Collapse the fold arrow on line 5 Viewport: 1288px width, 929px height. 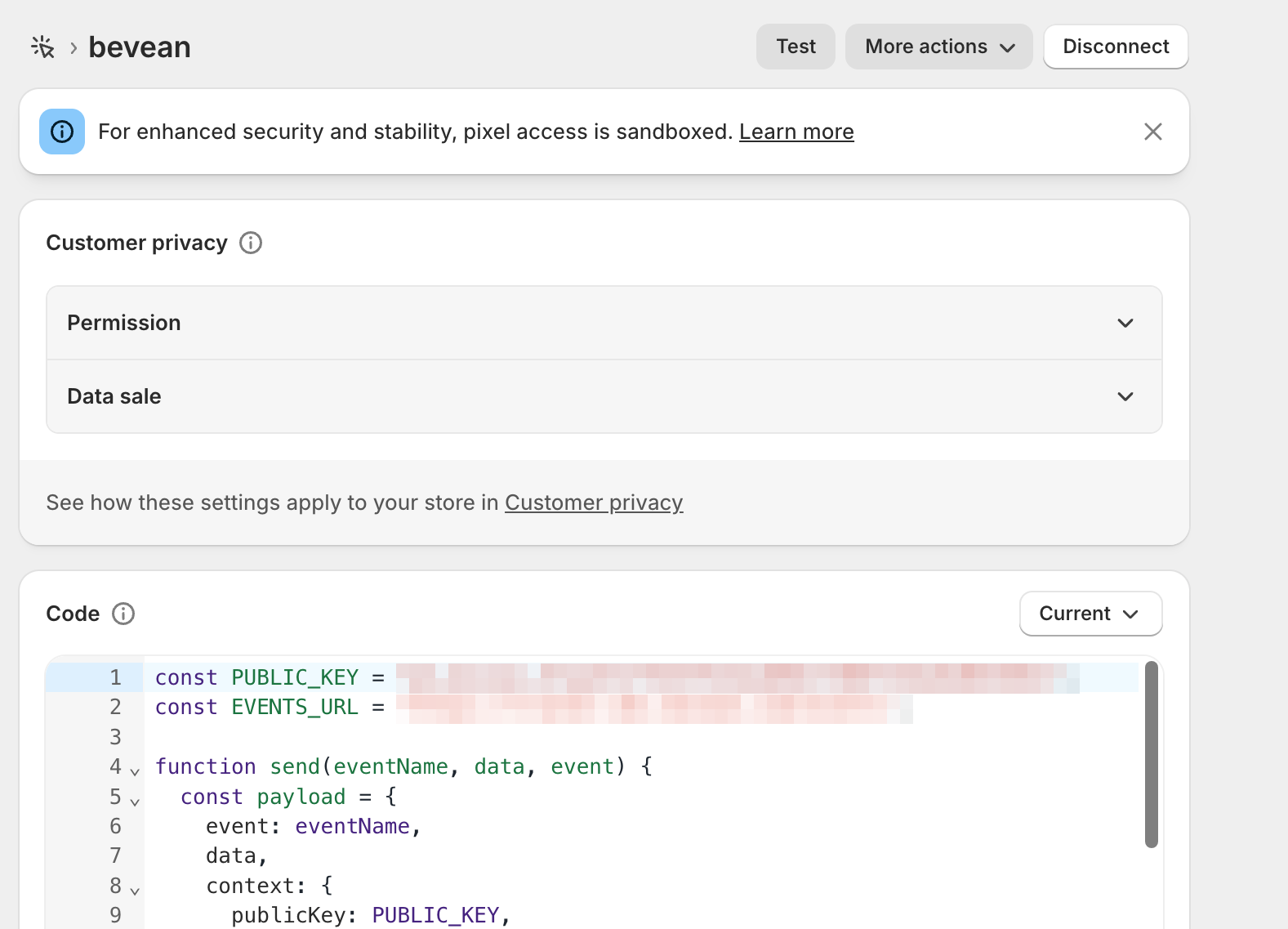coord(135,801)
